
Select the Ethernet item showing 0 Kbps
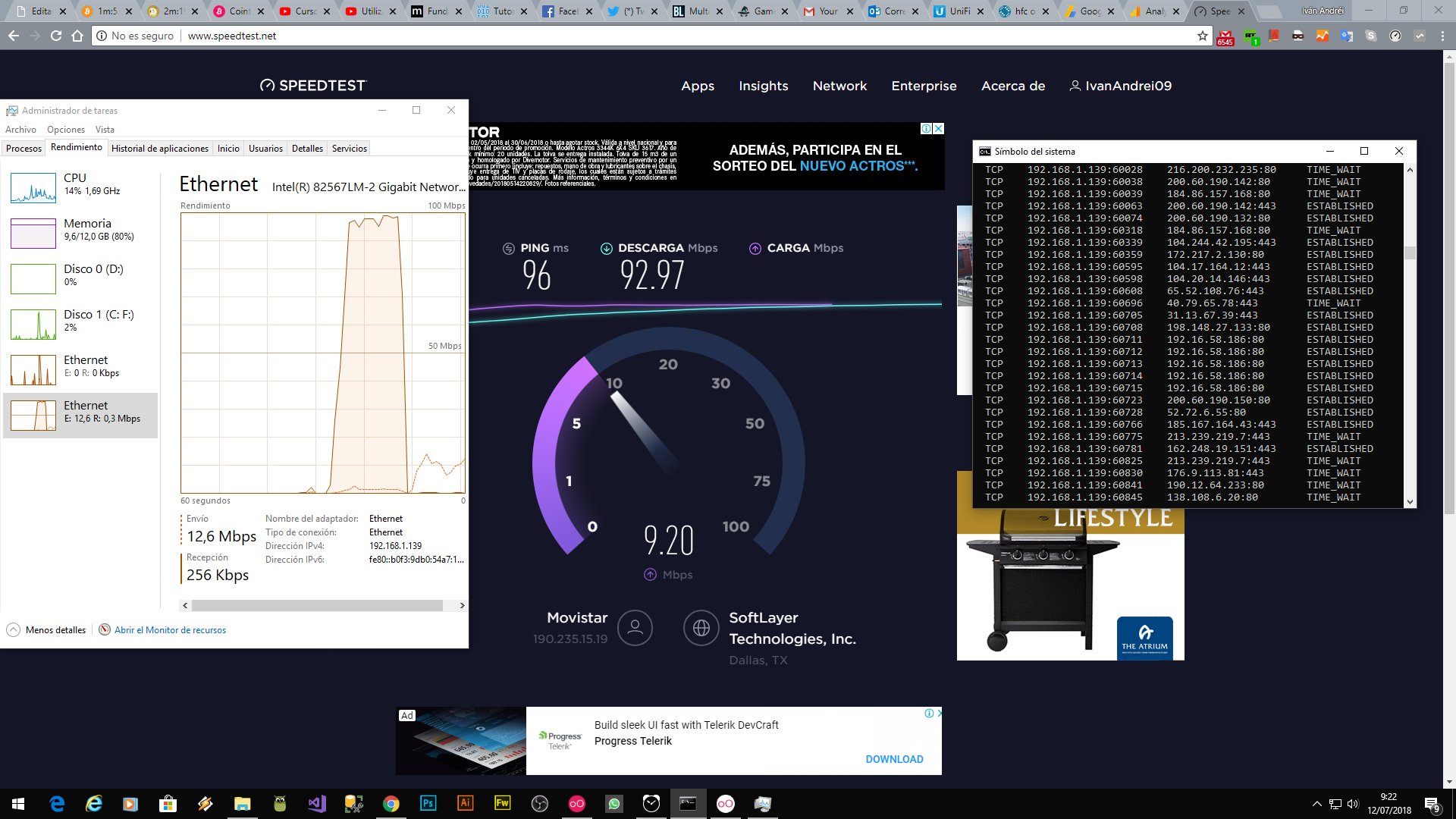tap(80, 369)
